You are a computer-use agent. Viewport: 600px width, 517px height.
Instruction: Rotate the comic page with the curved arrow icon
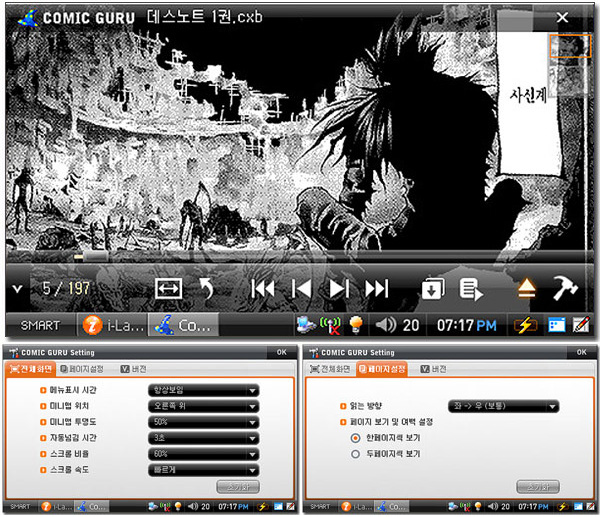pos(207,289)
